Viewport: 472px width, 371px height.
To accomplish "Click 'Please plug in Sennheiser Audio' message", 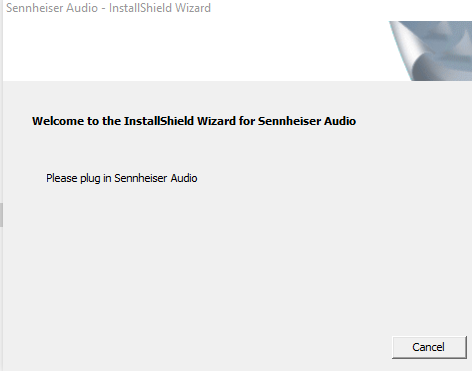I will coord(122,178).
